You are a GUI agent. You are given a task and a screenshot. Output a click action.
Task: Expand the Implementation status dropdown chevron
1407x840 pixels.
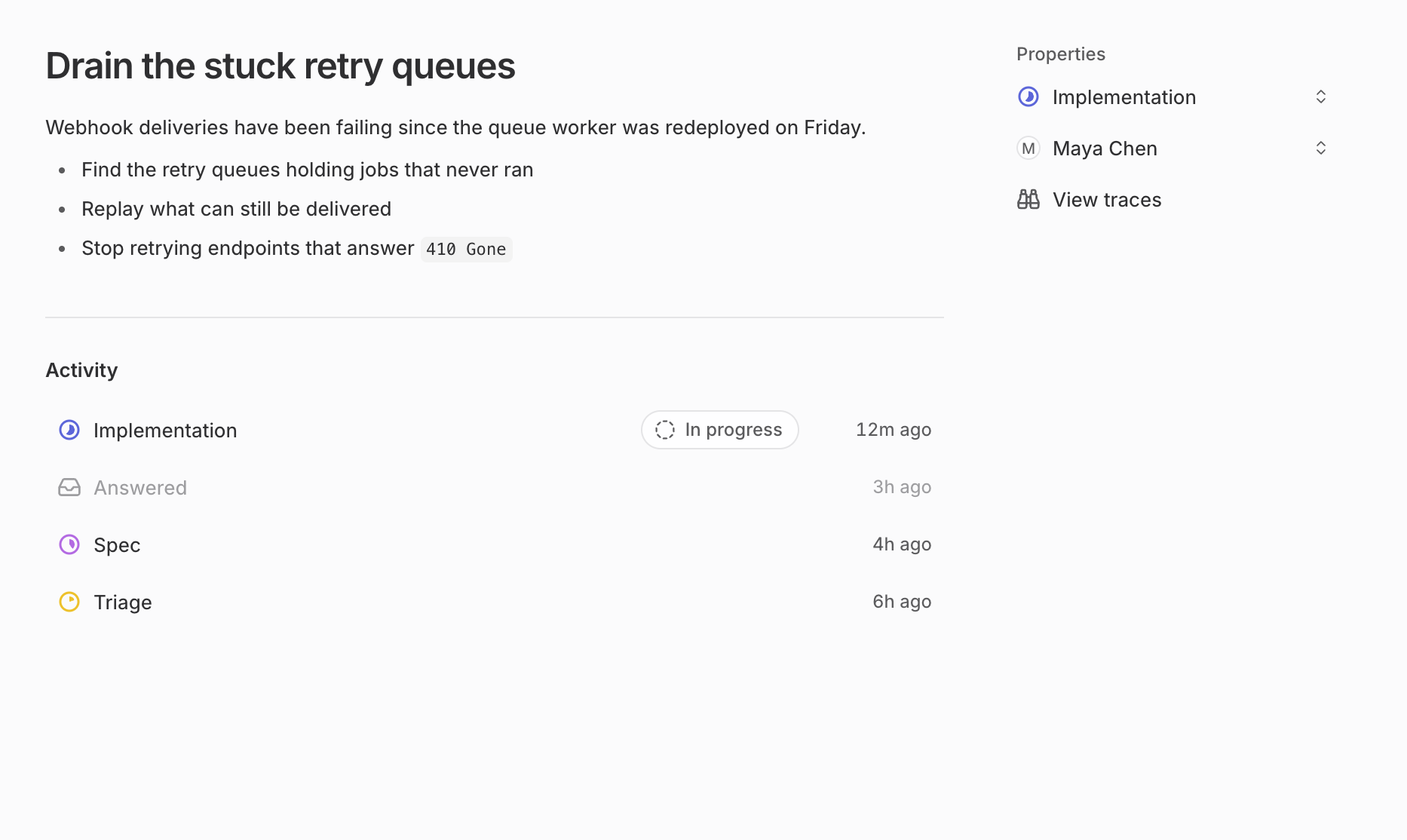click(x=1321, y=97)
